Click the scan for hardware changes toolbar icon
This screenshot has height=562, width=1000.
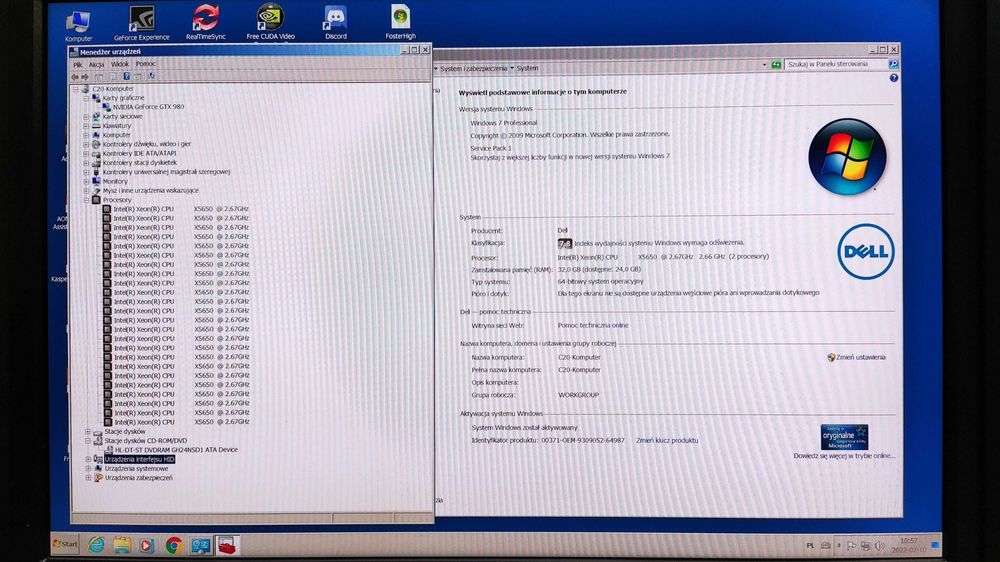pos(152,76)
